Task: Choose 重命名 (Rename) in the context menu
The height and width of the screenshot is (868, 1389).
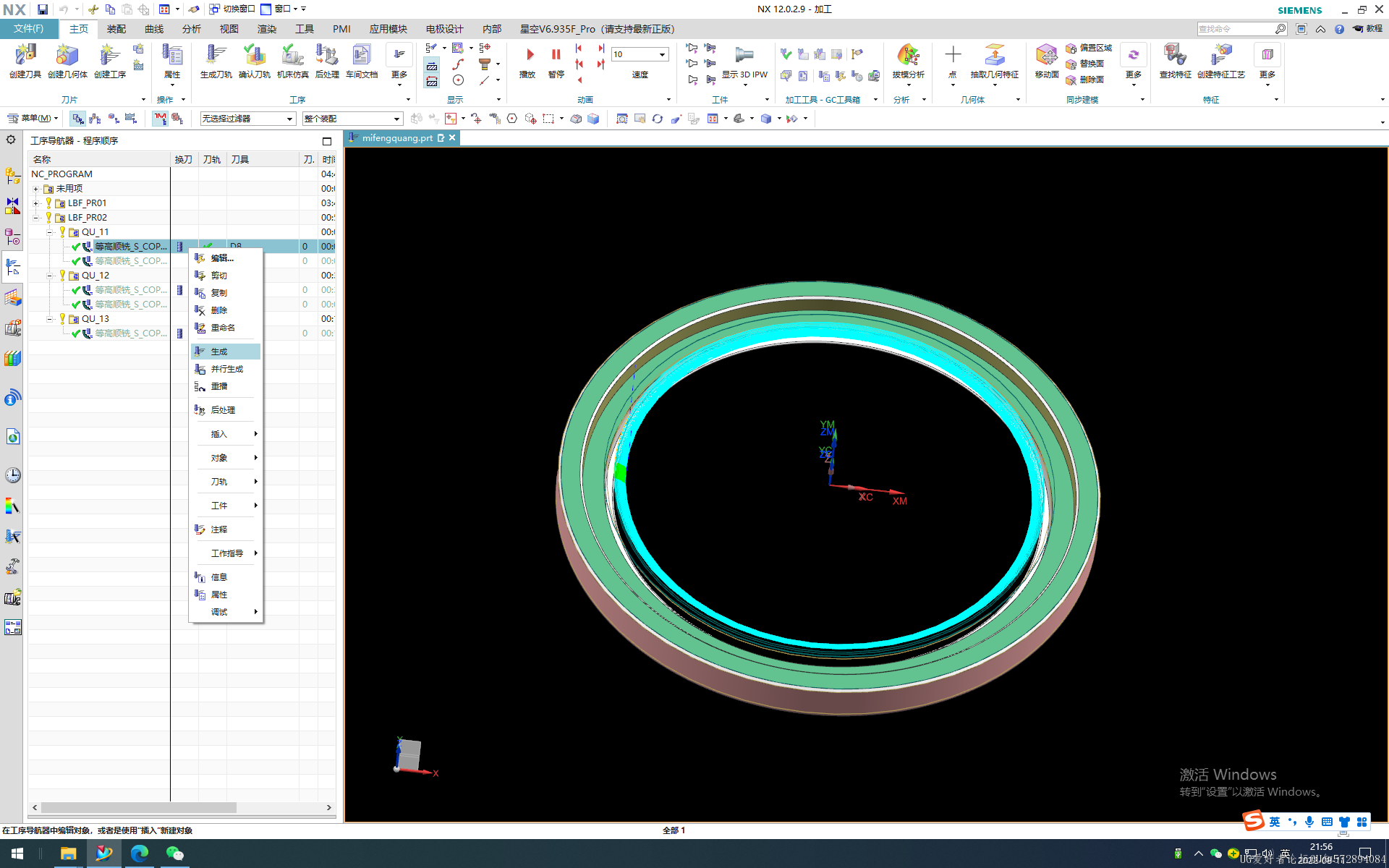Action: (x=226, y=328)
